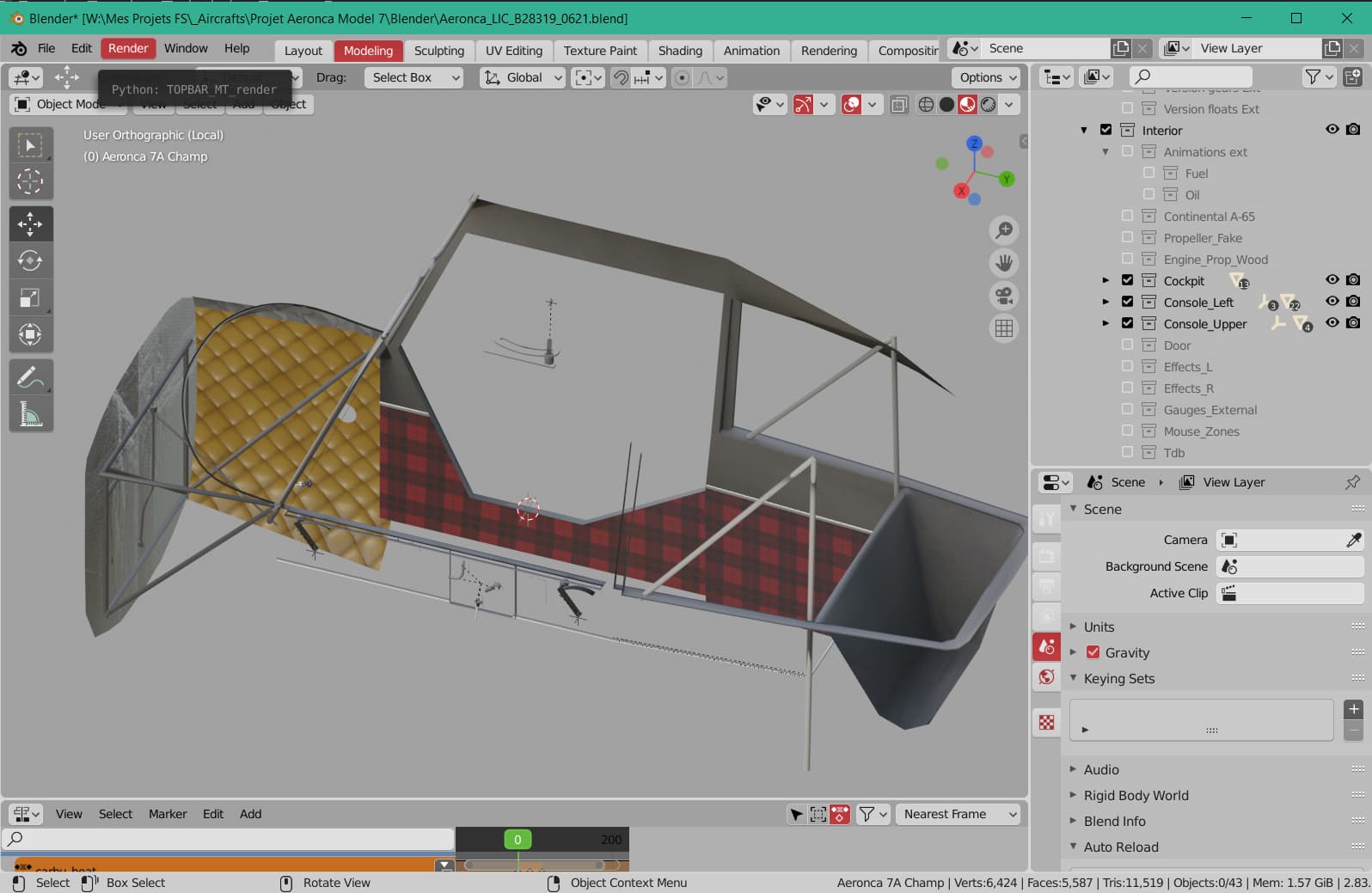Open the Nearest Frame dropdown
This screenshot has height=893, width=1372.
click(957, 814)
